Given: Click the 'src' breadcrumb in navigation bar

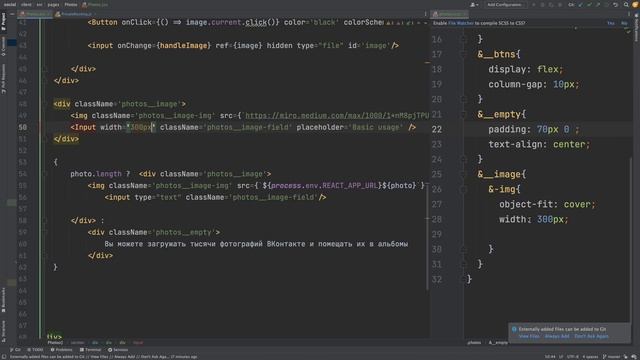Looking at the screenshot, I should click(40, 4).
